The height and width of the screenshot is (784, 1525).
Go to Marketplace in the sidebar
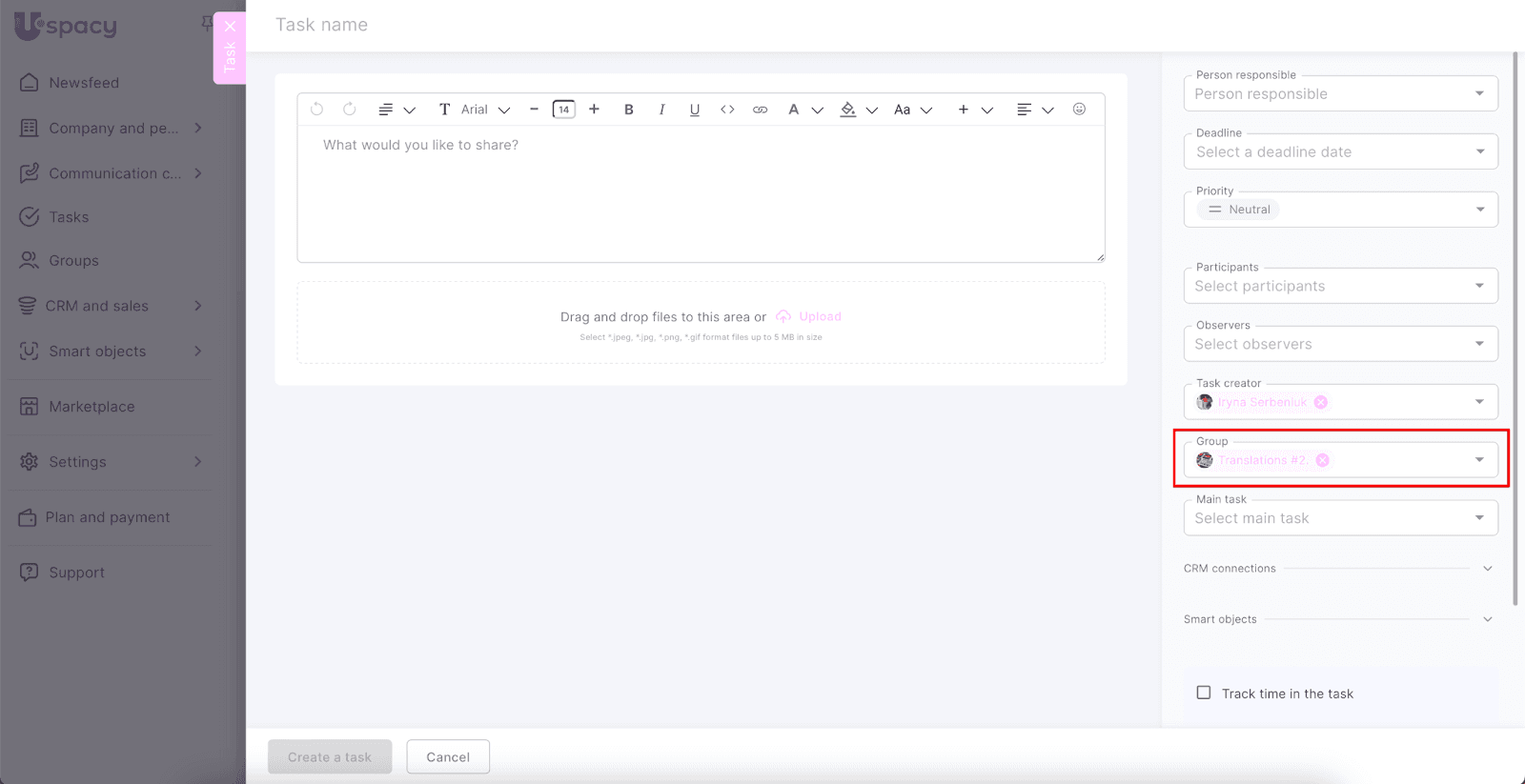91,407
